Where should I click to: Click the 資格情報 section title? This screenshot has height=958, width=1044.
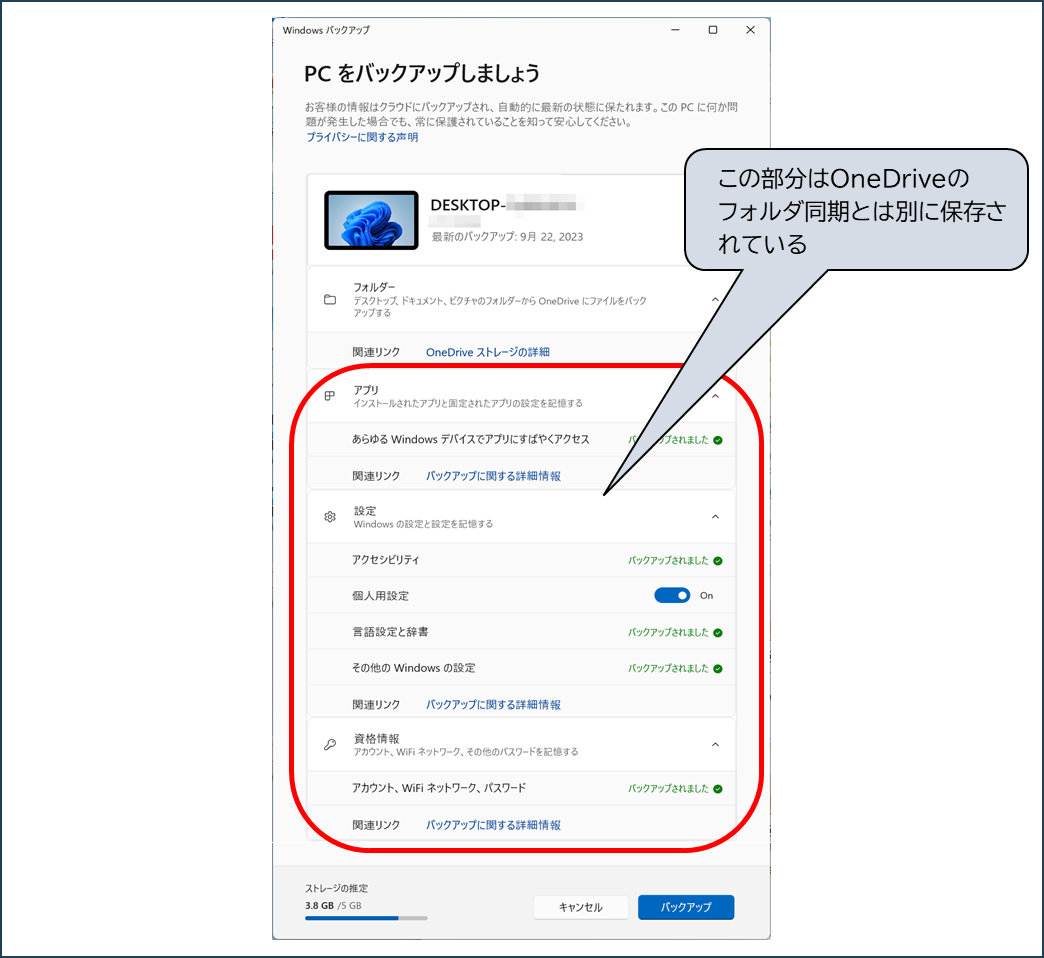click(376, 738)
